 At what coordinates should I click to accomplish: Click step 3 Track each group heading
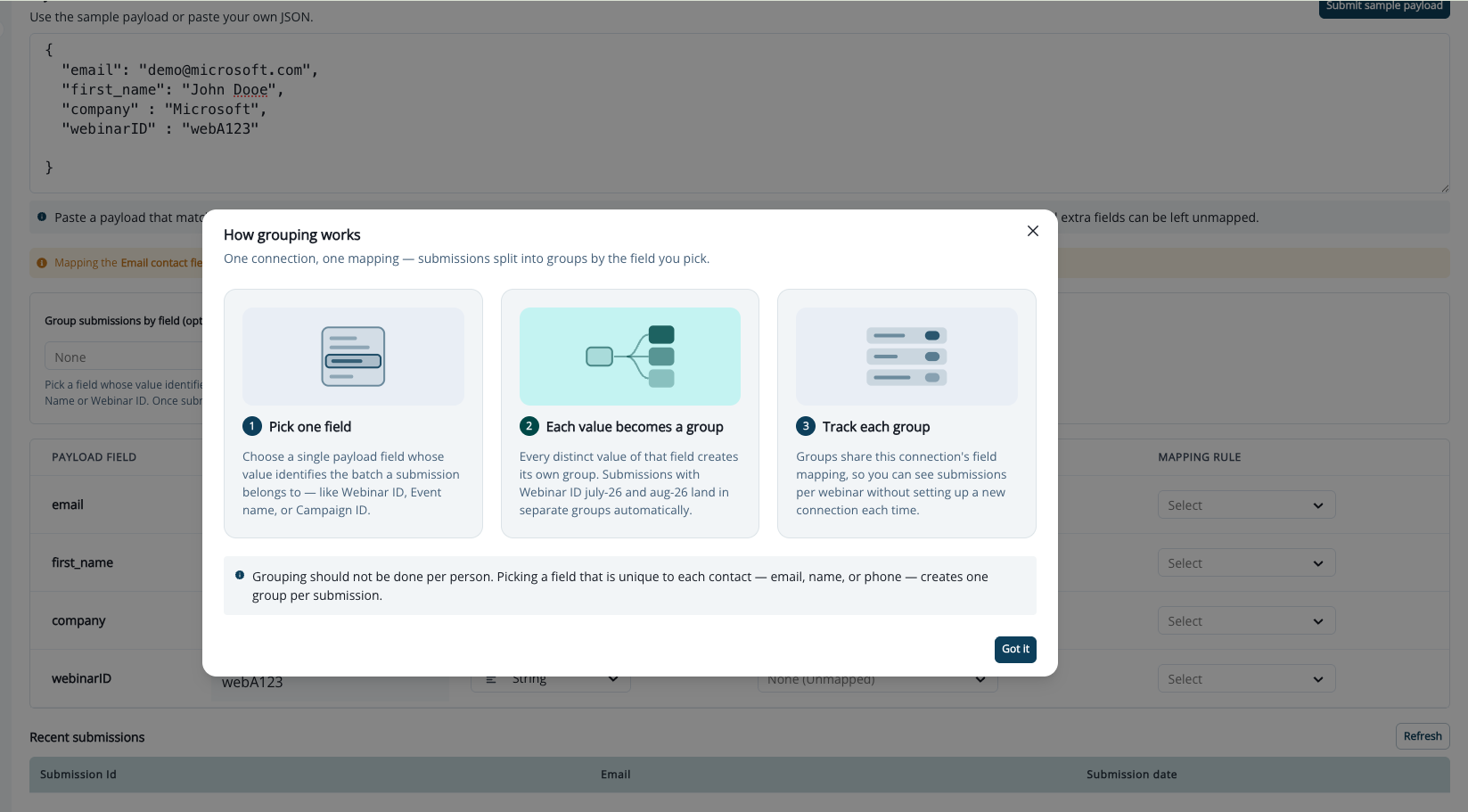coord(876,427)
